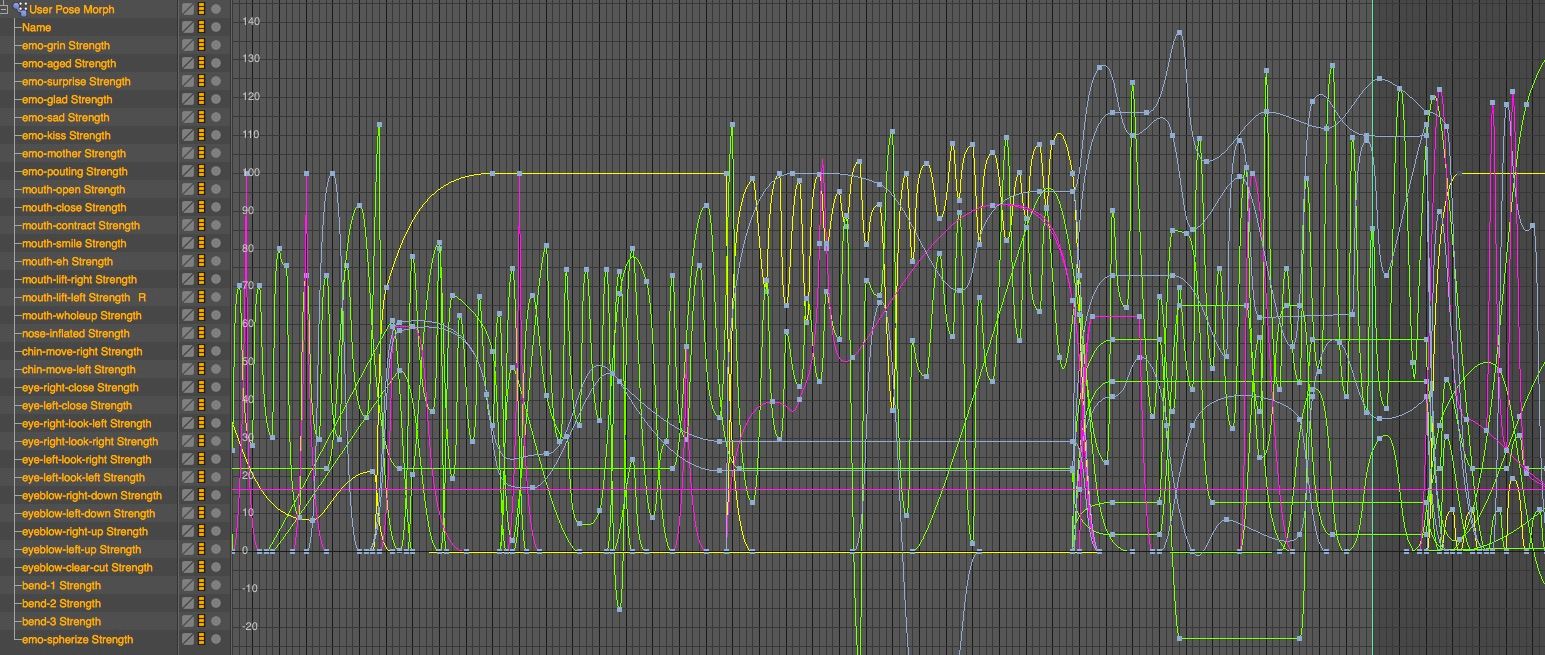Screen dimensions: 1545x655
Task: Select the mouth-lift-left Strength track
Action: click(x=76, y=297)
